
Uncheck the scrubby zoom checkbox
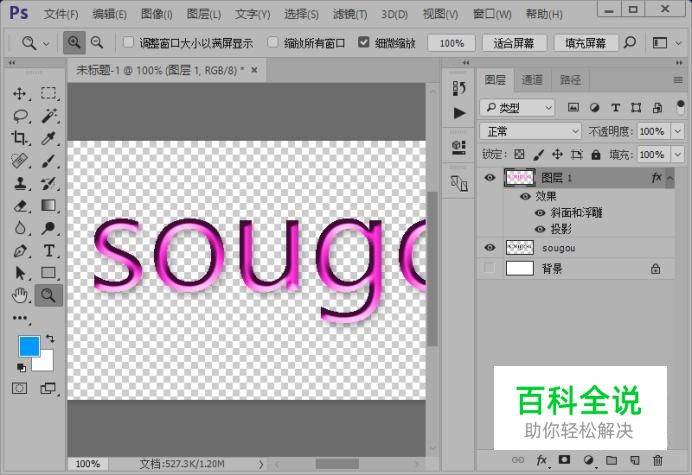pyautogui.click(x=364, y=42)
